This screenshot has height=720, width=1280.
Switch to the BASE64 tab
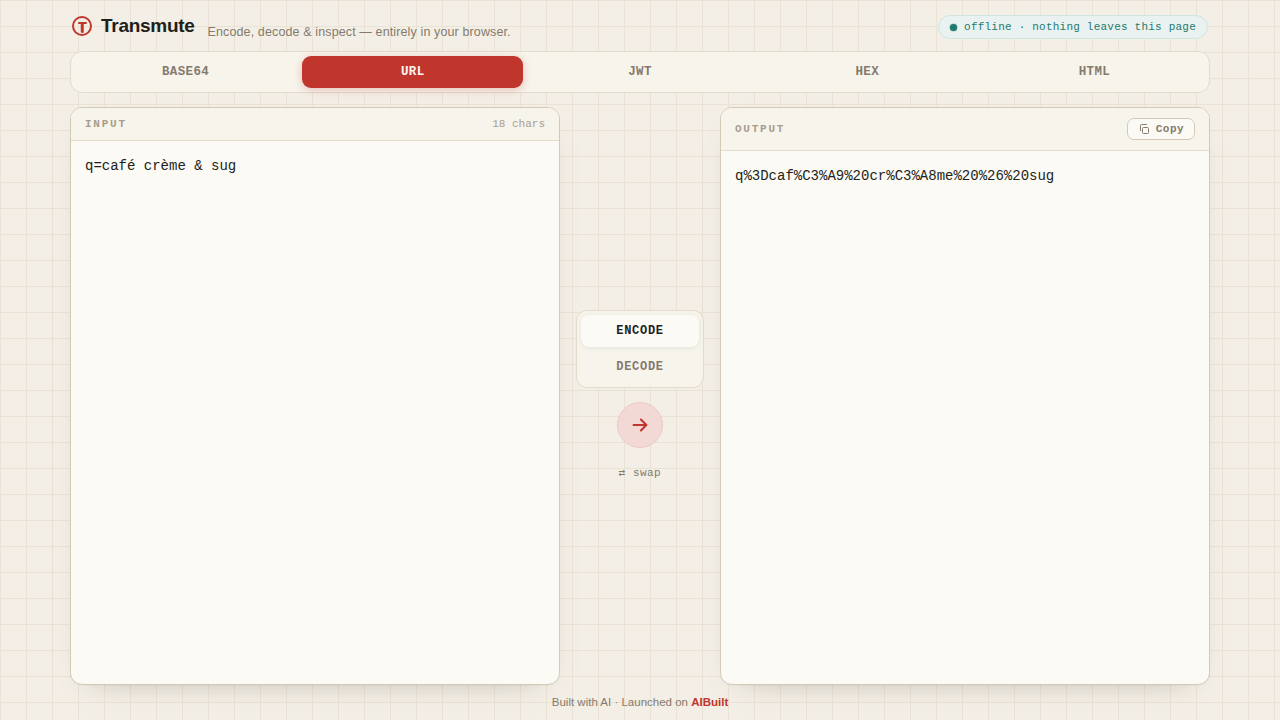click(x=185, y=72)
